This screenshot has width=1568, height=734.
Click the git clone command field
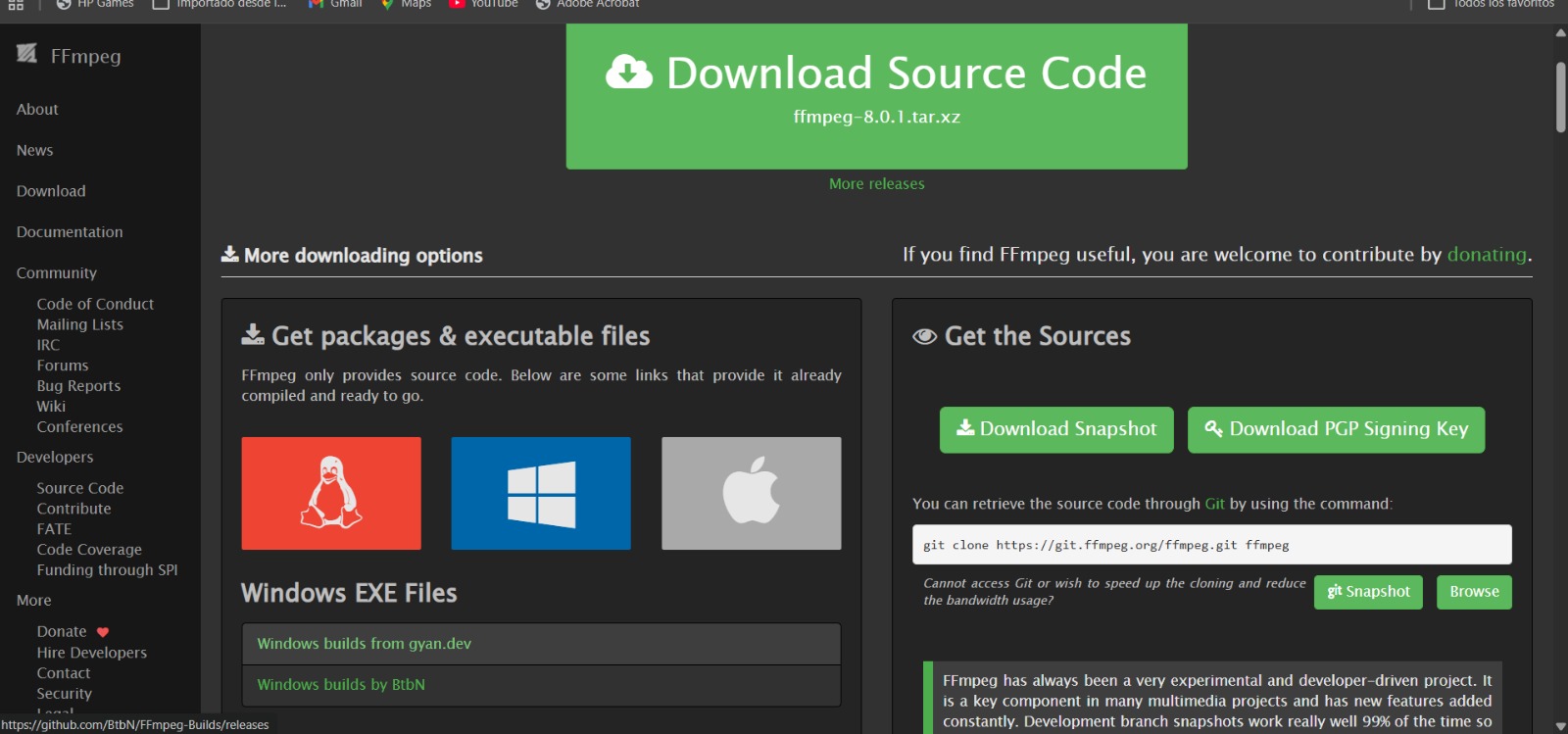click(1211, 545)
